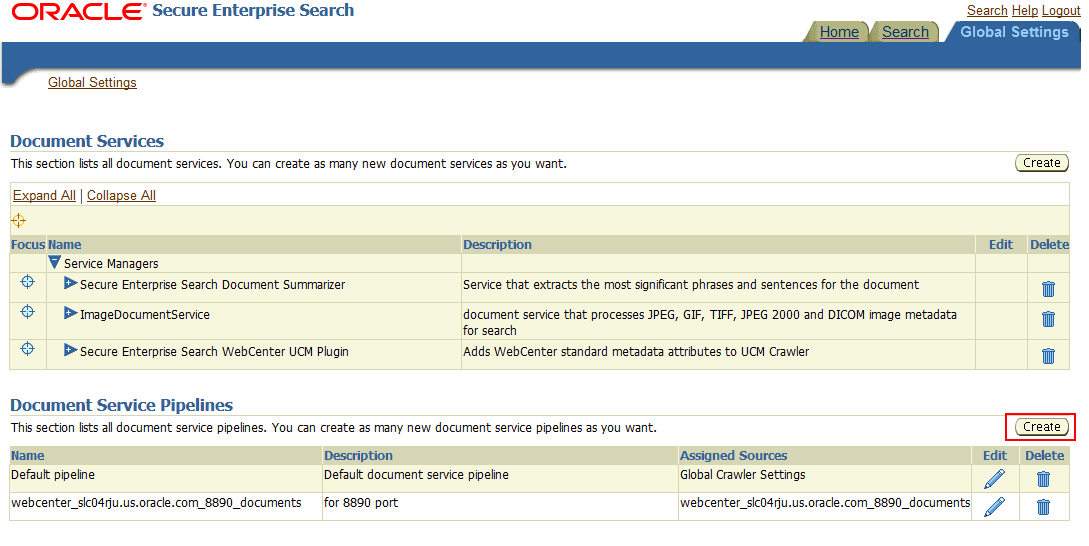
Task: Expand the ImageDocumentService node
Action: (x=70, y=313)
